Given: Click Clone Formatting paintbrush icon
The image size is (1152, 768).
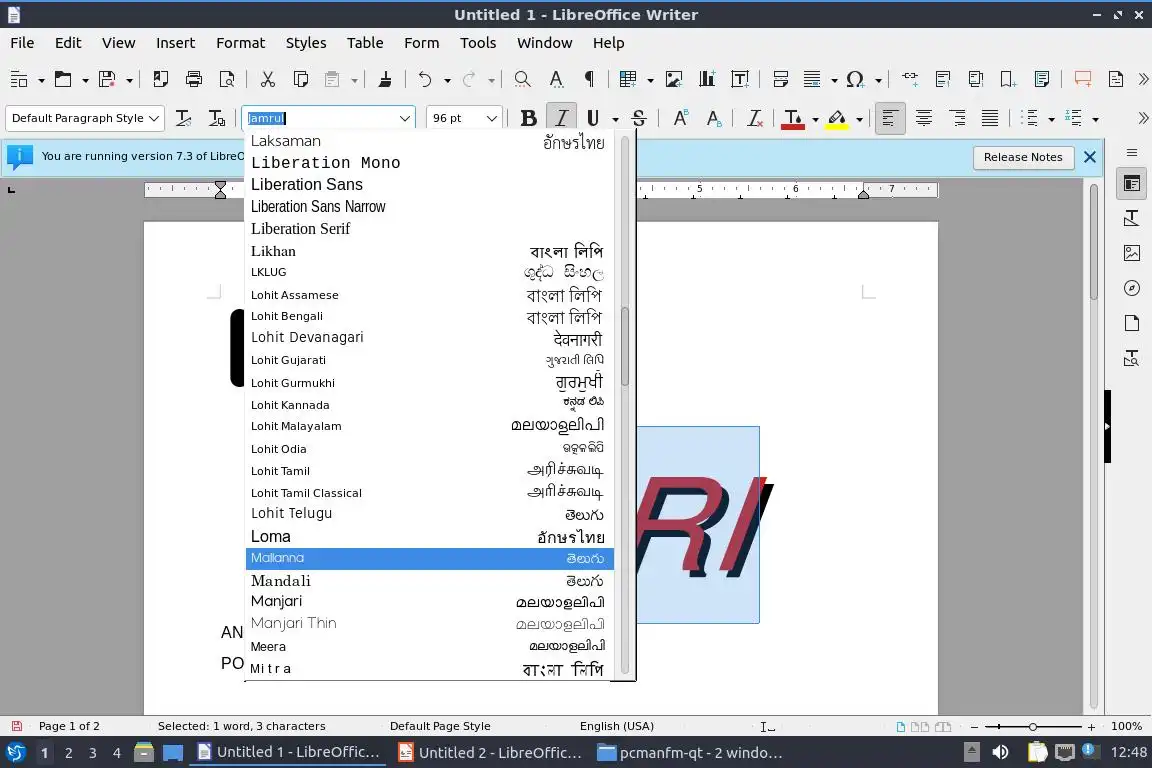Looking at the screenshot, I should pos(384,79).
